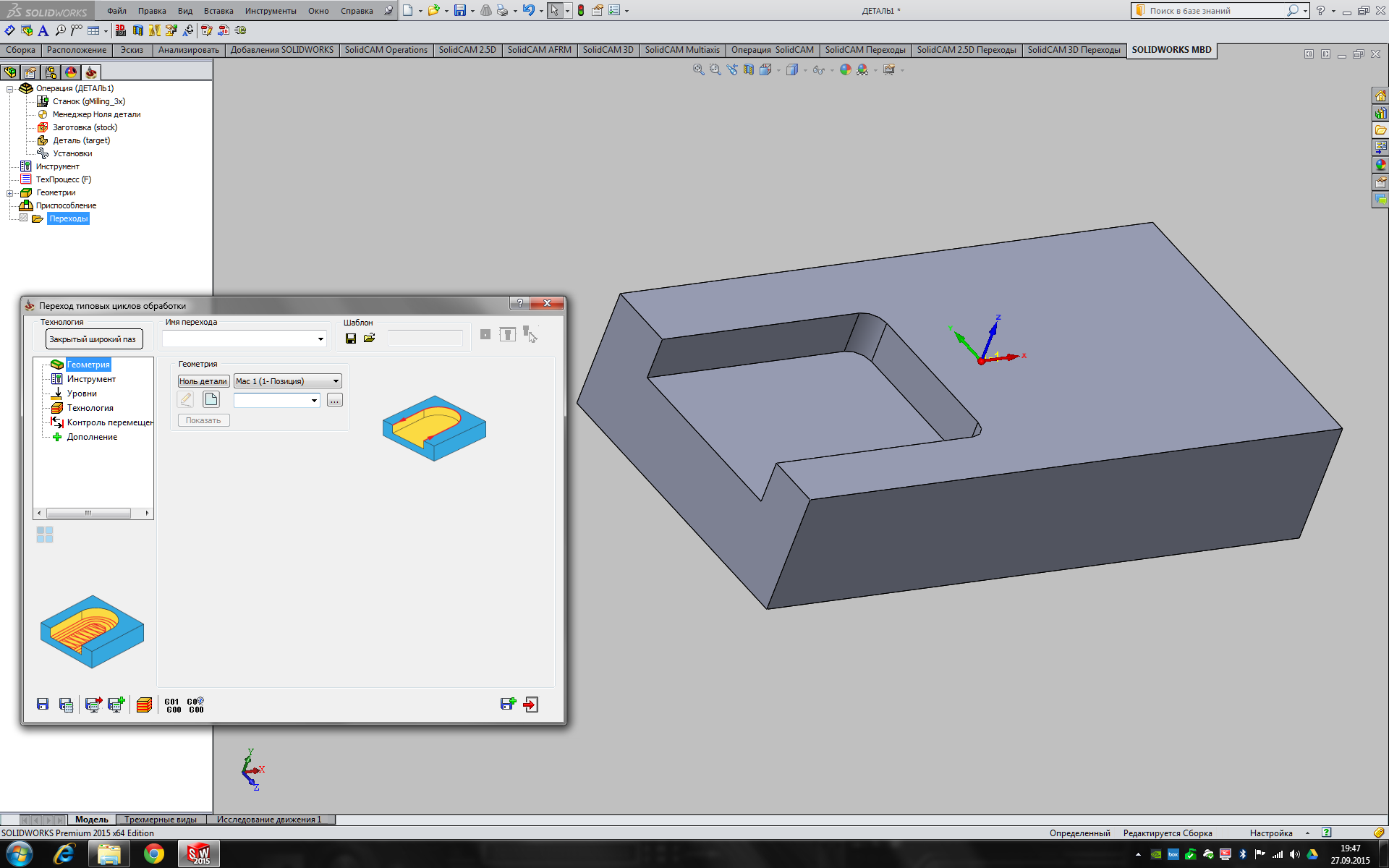
Task: Click the G01 G00 GCode generation icon
Action: coord(173,705)
